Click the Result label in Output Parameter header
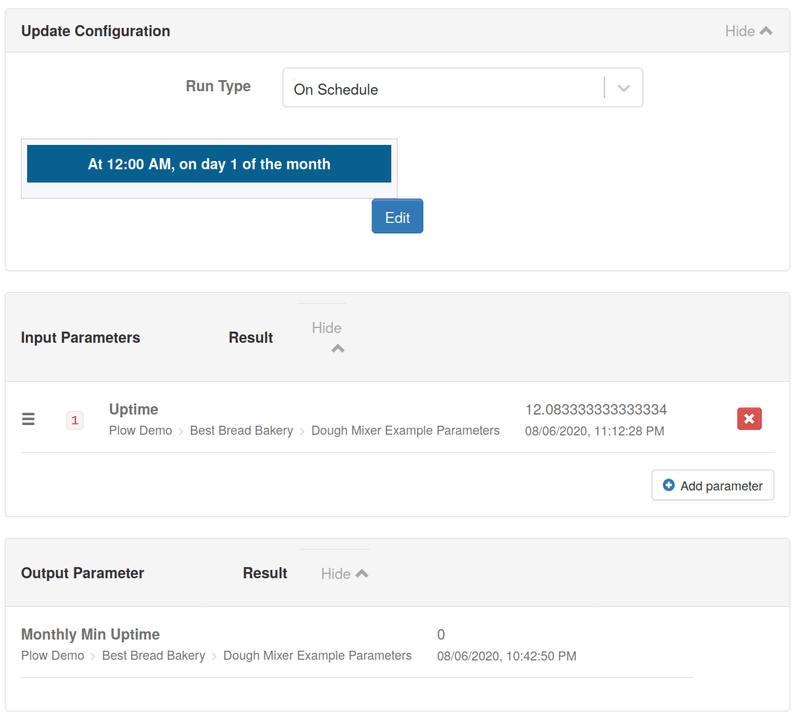800x719 pixels. pyautogui.click(x=265, y=573)
